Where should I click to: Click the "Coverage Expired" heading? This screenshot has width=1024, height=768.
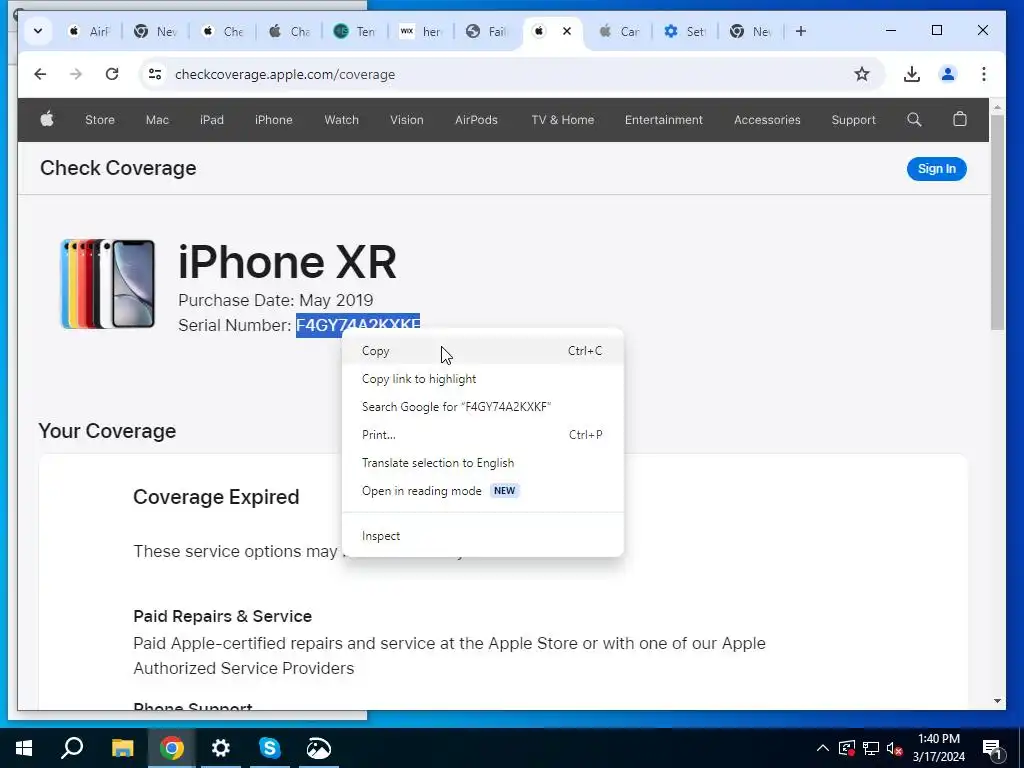click(x=216, y=497)
